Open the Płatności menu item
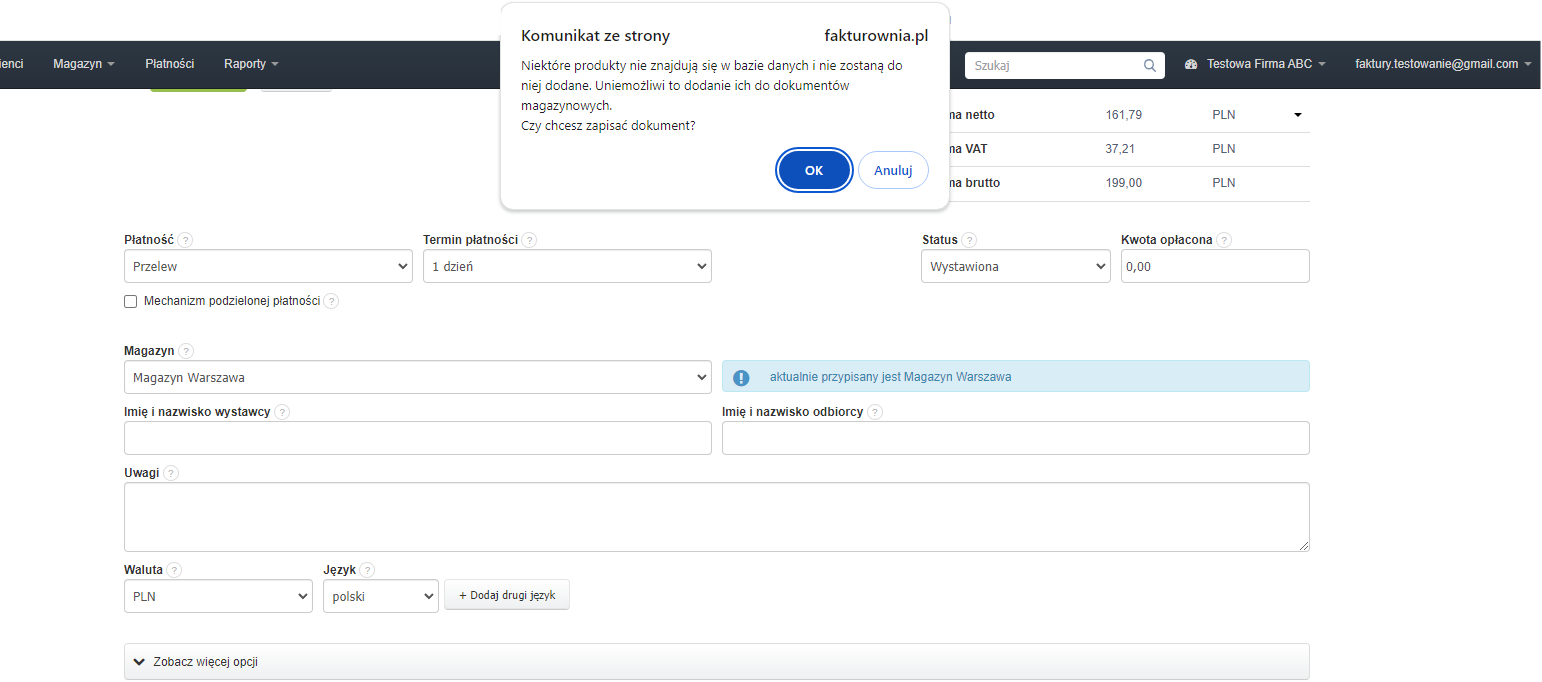The image size is (1542, 682). pyautogui.click(x=169, y=64)
